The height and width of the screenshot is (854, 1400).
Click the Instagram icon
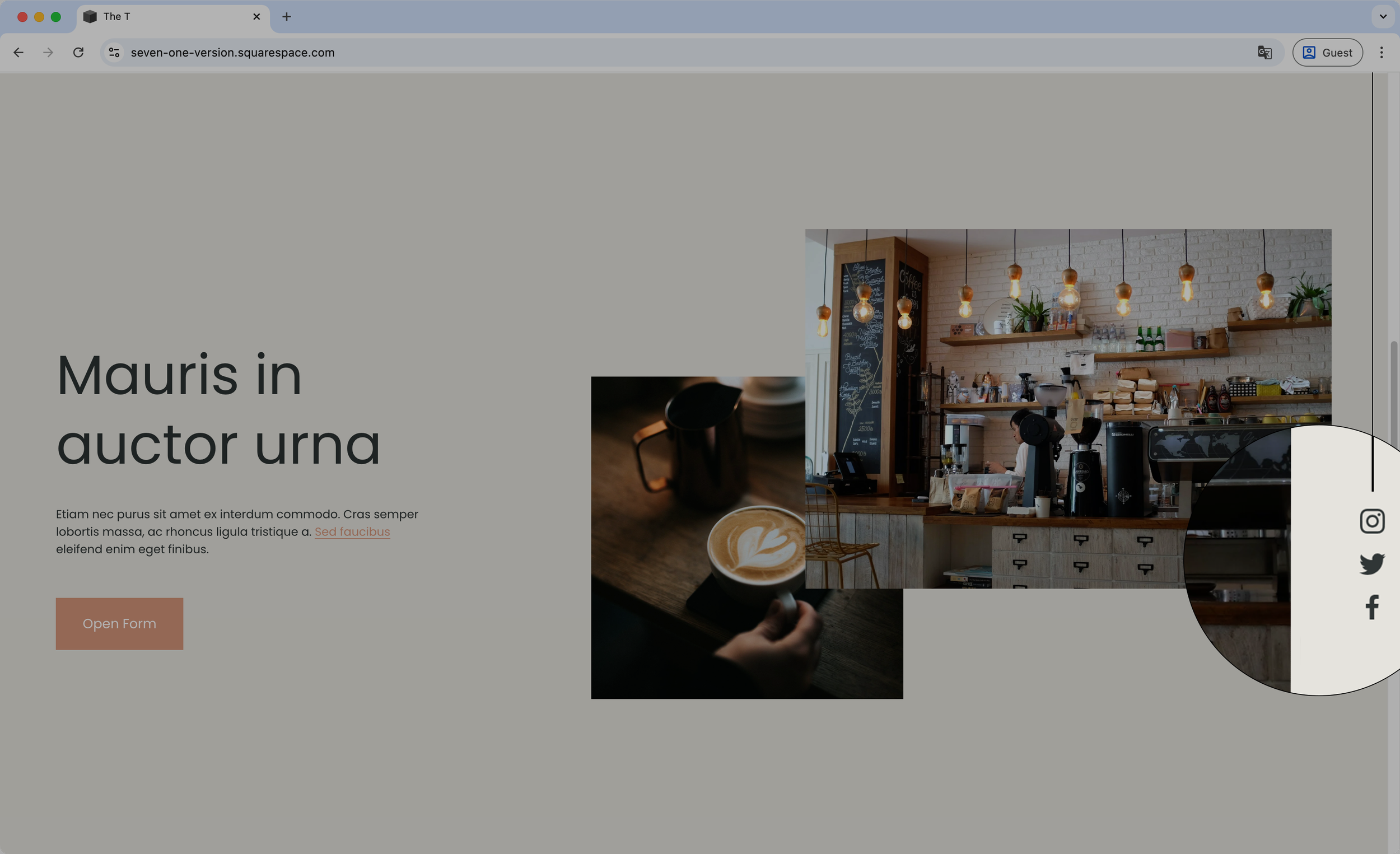pos(1371,521)
